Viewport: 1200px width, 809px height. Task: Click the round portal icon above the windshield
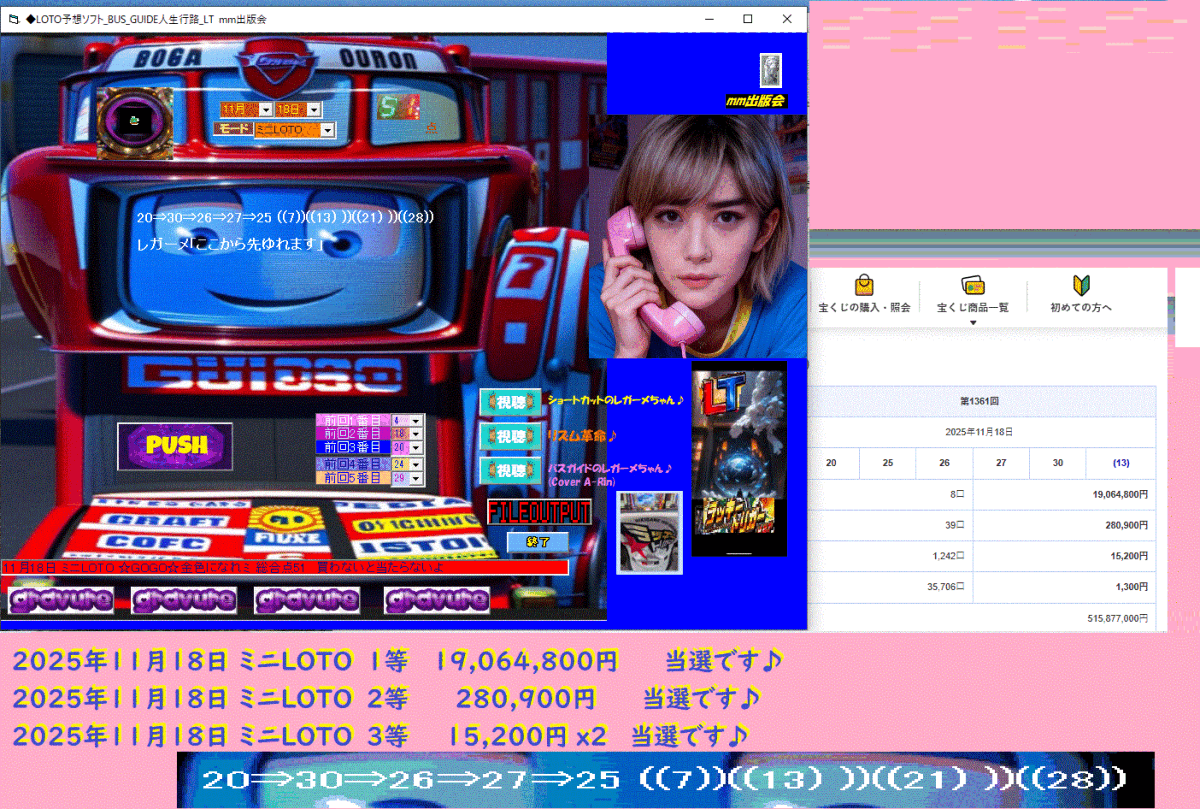click(135, 122)
